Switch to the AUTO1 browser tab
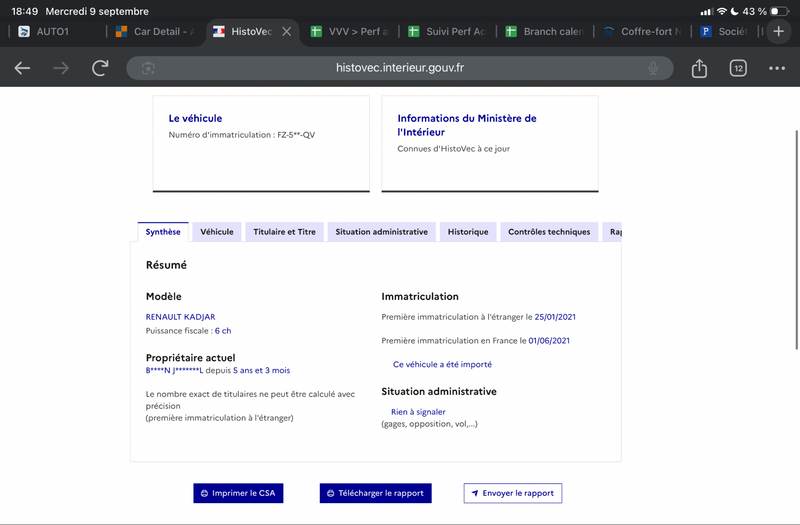 [x=53, y=32]
